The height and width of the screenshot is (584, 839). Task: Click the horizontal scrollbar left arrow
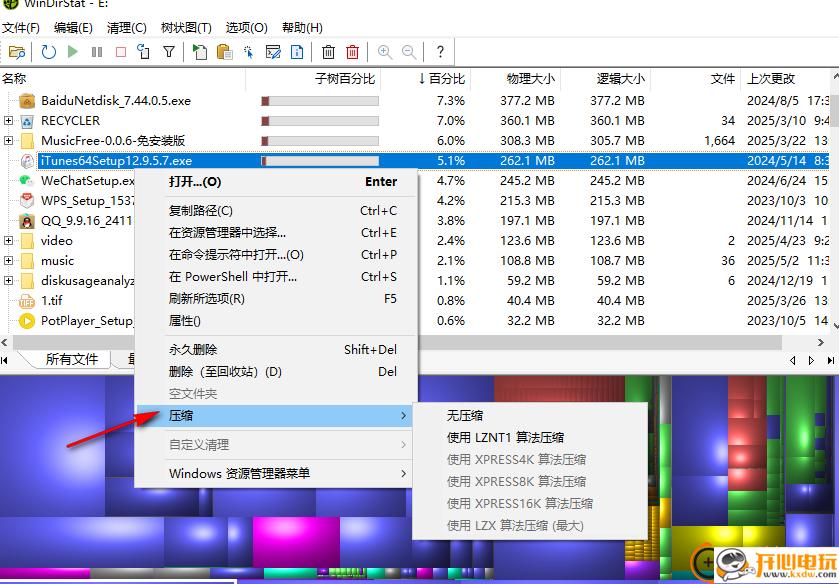[6, 340]
